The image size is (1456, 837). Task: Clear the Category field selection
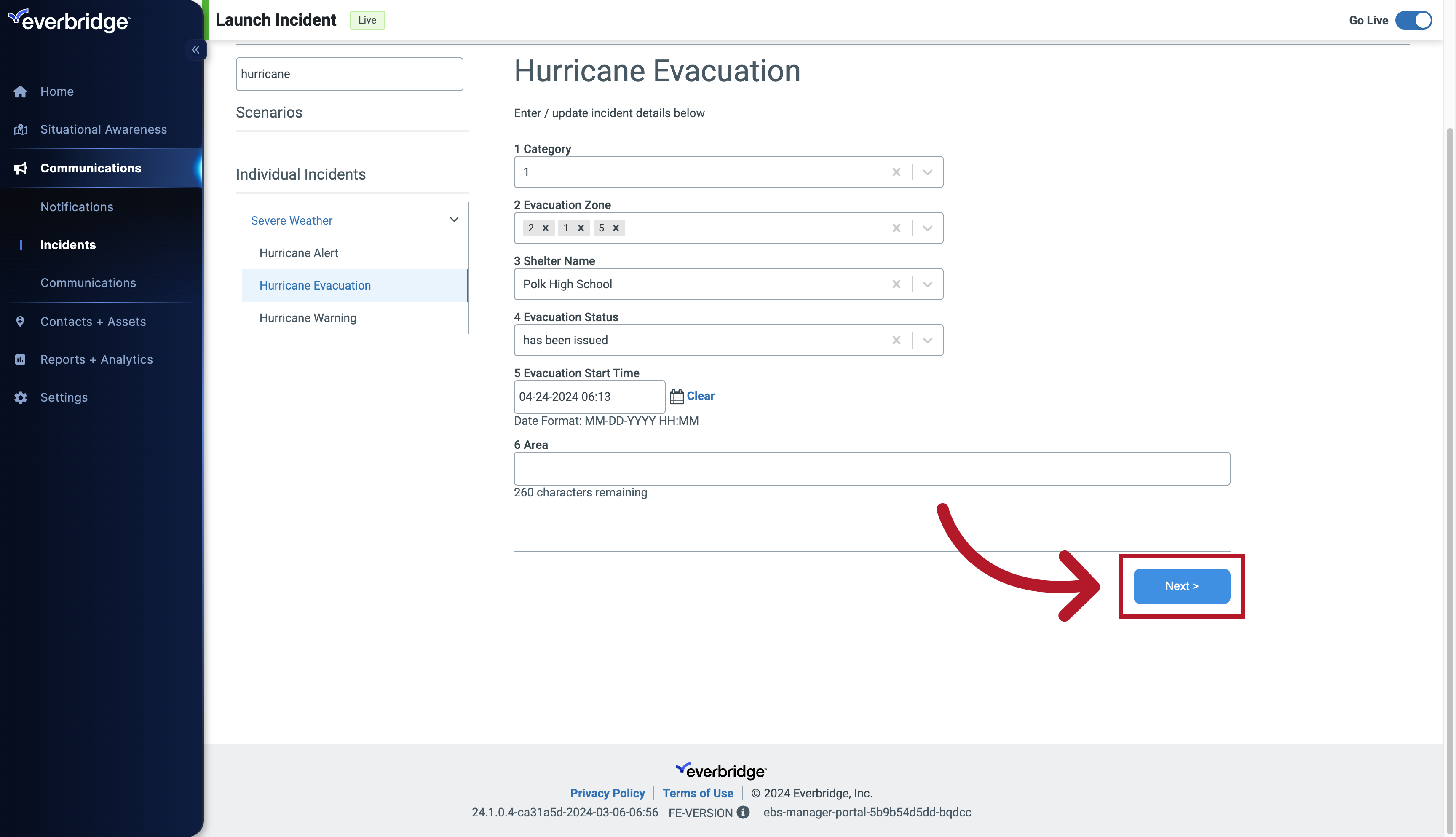(x=896, y=172)
